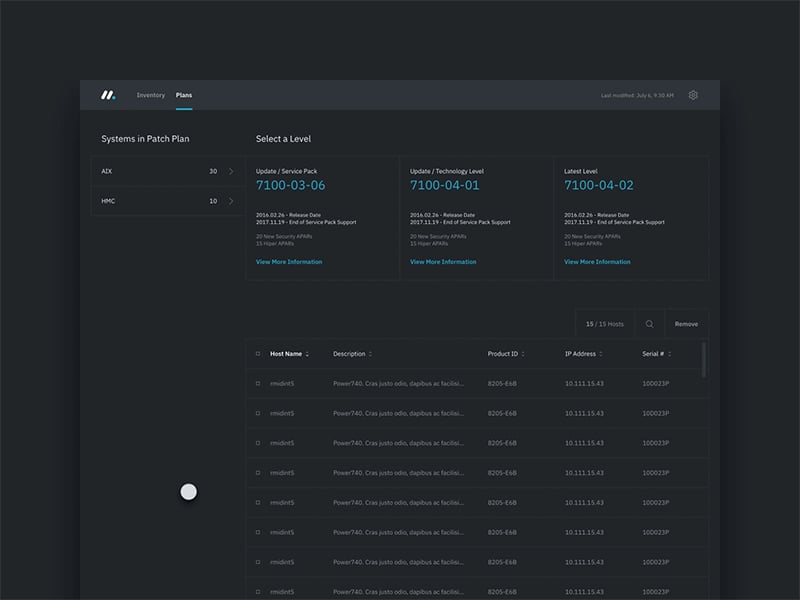Click the table vertical scrollbar thumb

coord(704,360)
